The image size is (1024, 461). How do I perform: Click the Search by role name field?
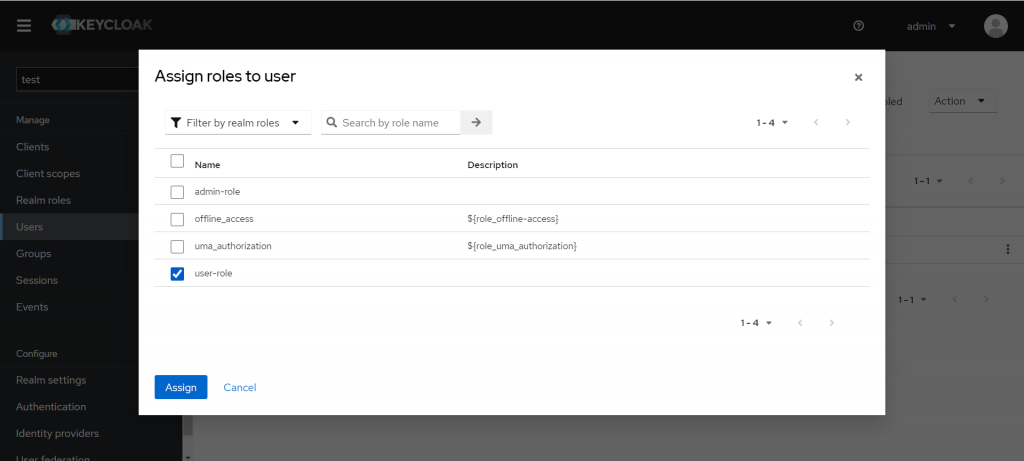(x=391, y=123)
